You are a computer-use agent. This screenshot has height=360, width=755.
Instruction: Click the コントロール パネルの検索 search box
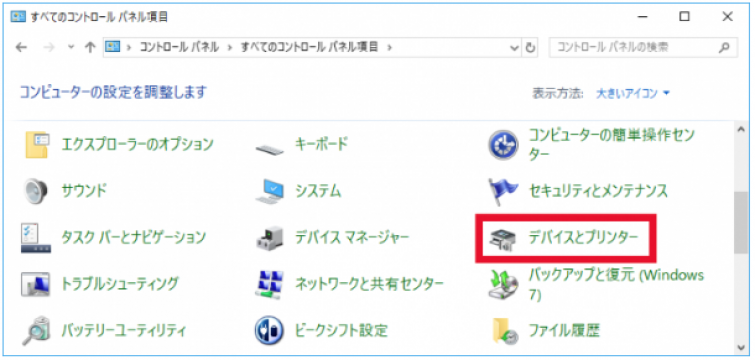[643, 48]
